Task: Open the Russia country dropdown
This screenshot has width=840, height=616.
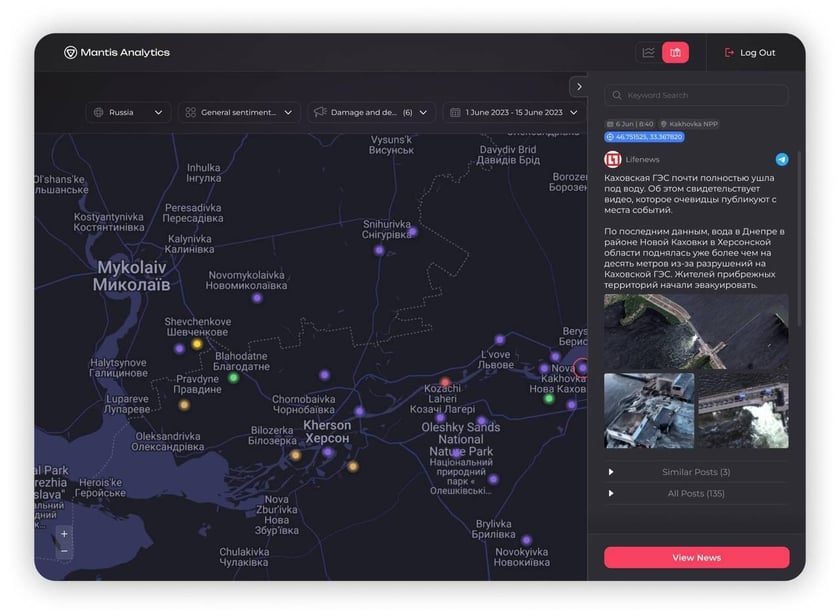Action: point(128,112)
